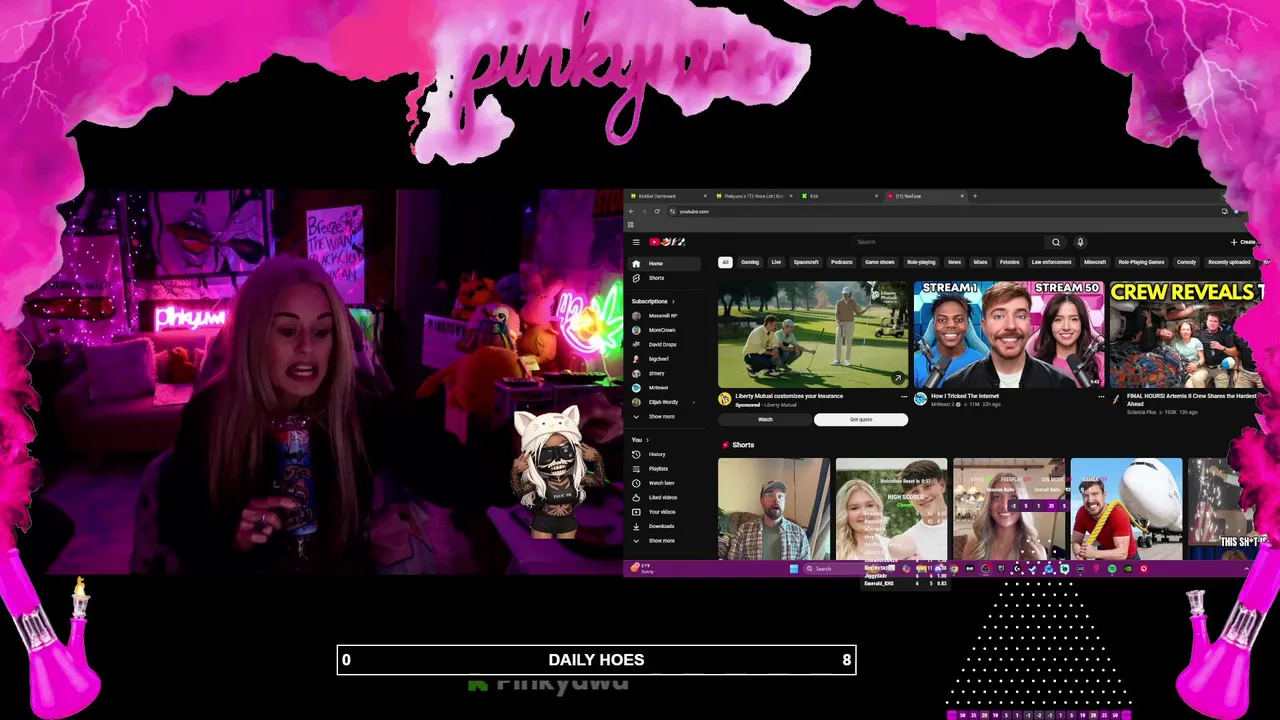Click the site info icon beside youtube.com
The image size is (1280, 720).
[673, 211]
